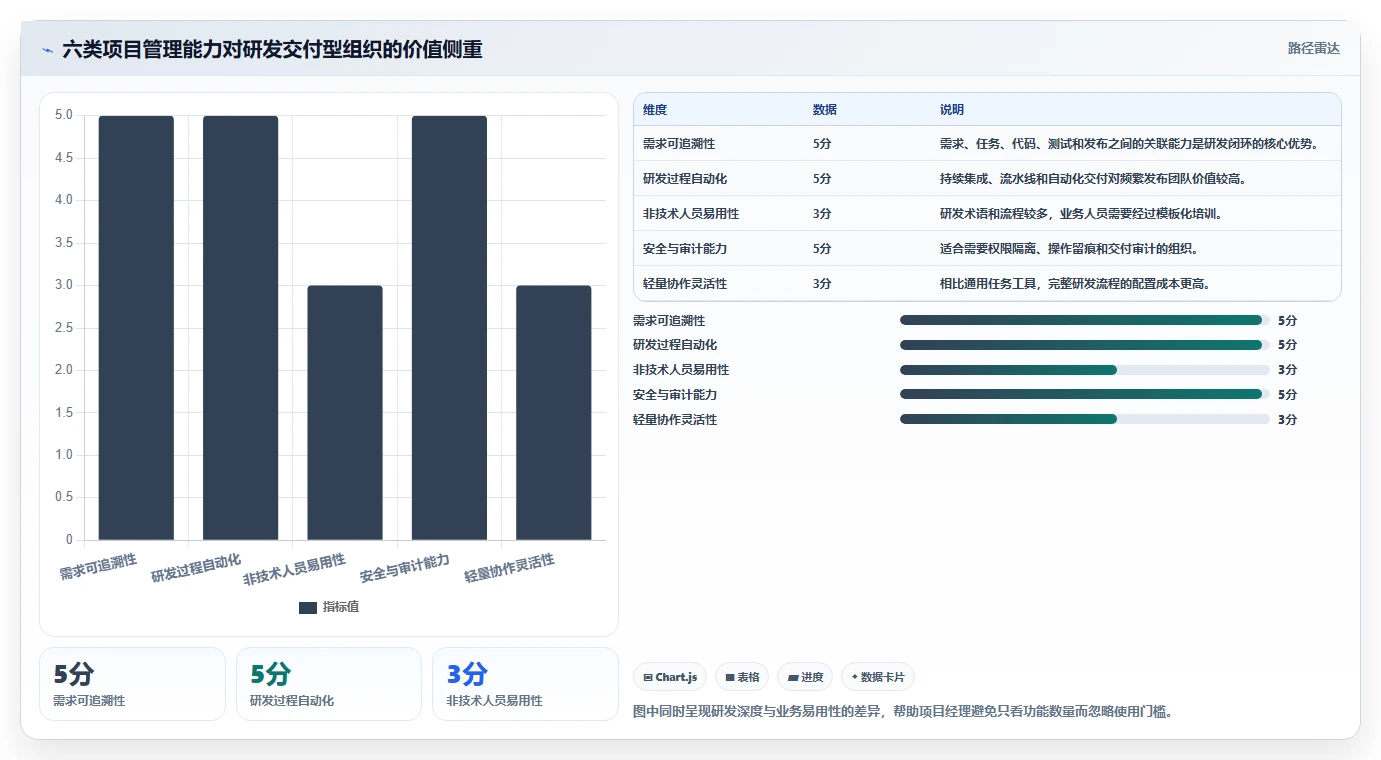Image resolution: width=1381 pixels, height=760 pixels.
Task: Click description starting 需求、任务、代码
Action: point(1129,144)
